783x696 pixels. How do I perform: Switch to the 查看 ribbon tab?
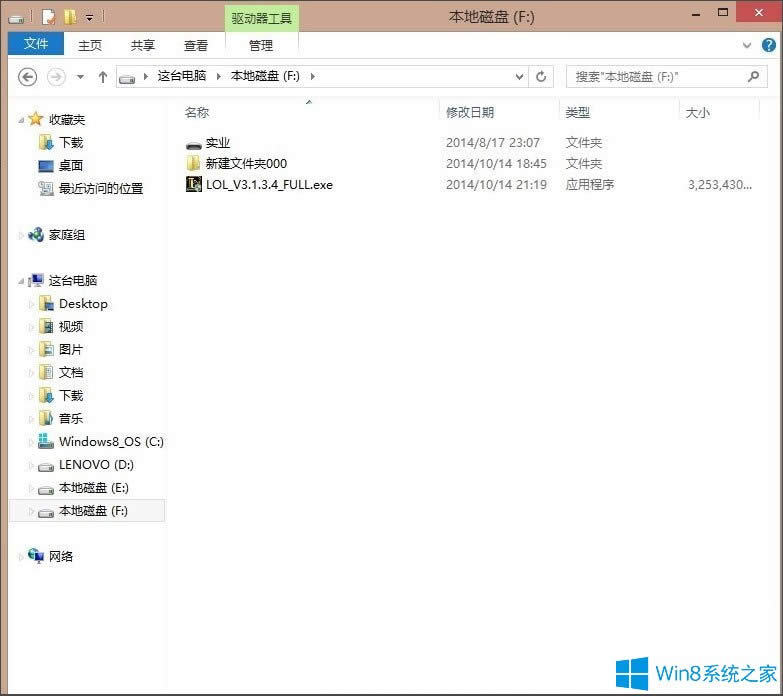coord(196,45)
